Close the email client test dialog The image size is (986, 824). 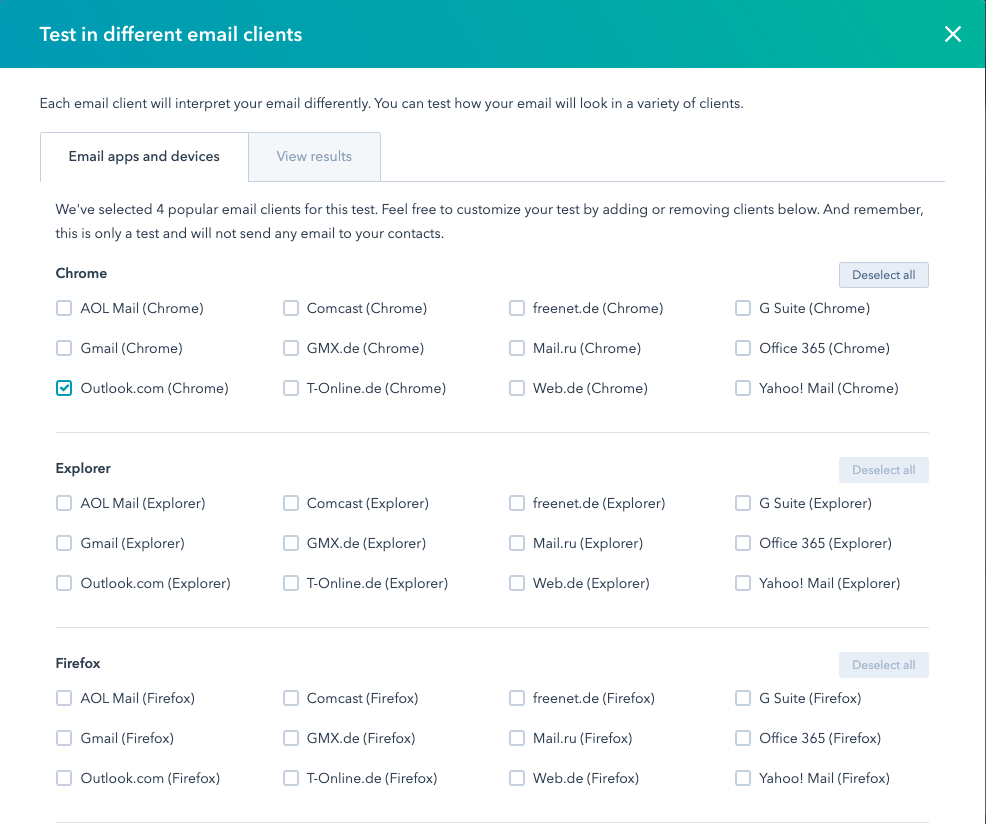click(x=953, y=34)
